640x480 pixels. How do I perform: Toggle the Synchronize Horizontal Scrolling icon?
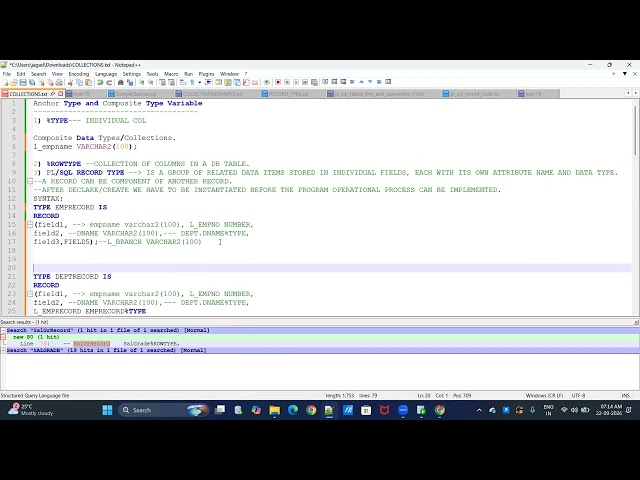[x=171, y=82]
